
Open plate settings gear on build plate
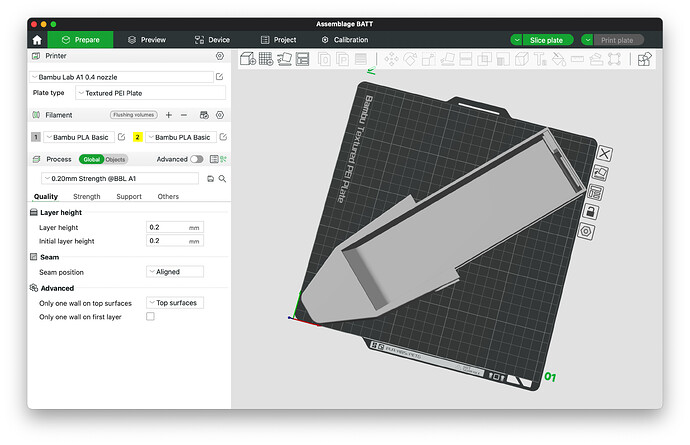coord(586,231)
